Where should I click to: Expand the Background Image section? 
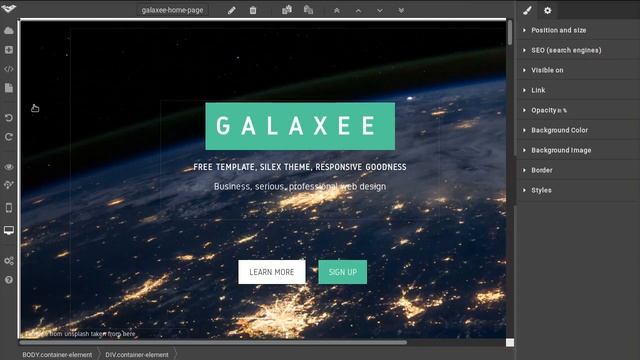578,150
